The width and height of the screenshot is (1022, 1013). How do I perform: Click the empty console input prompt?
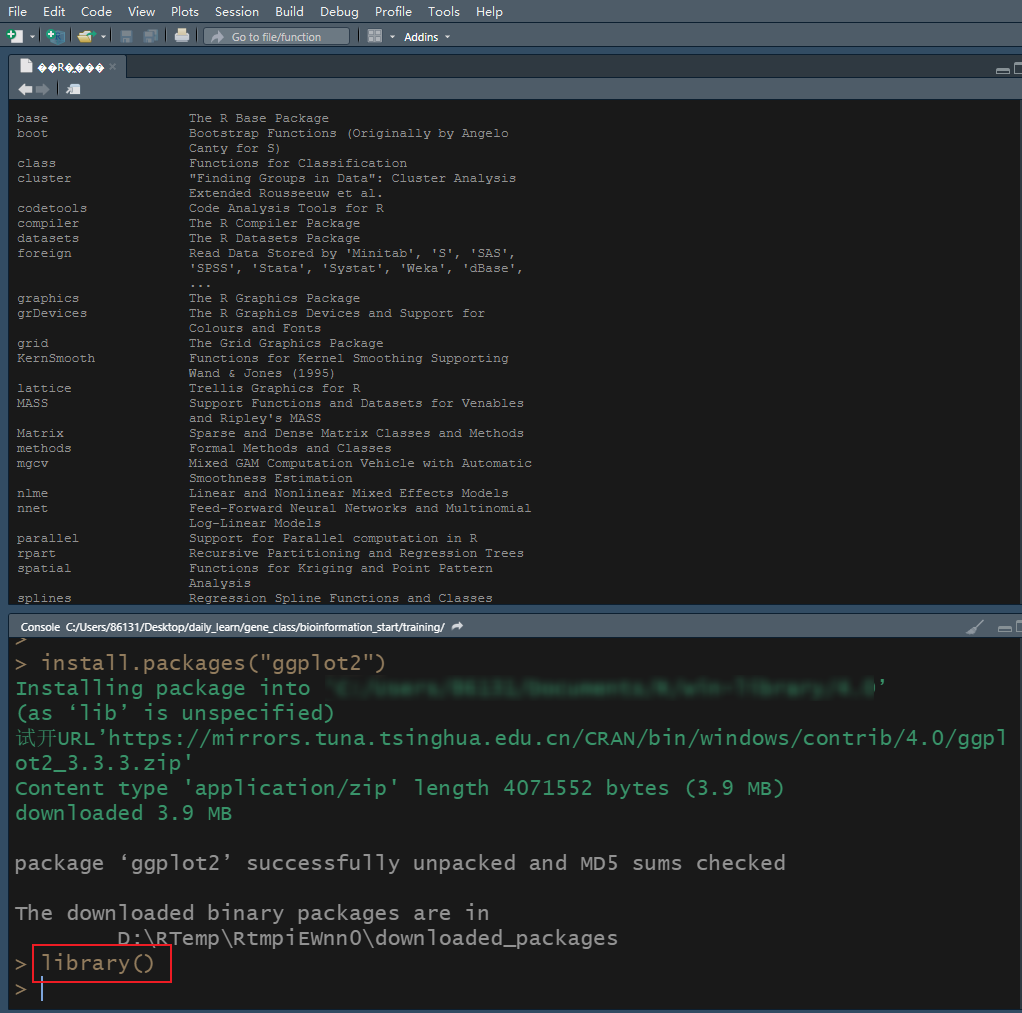42,988
